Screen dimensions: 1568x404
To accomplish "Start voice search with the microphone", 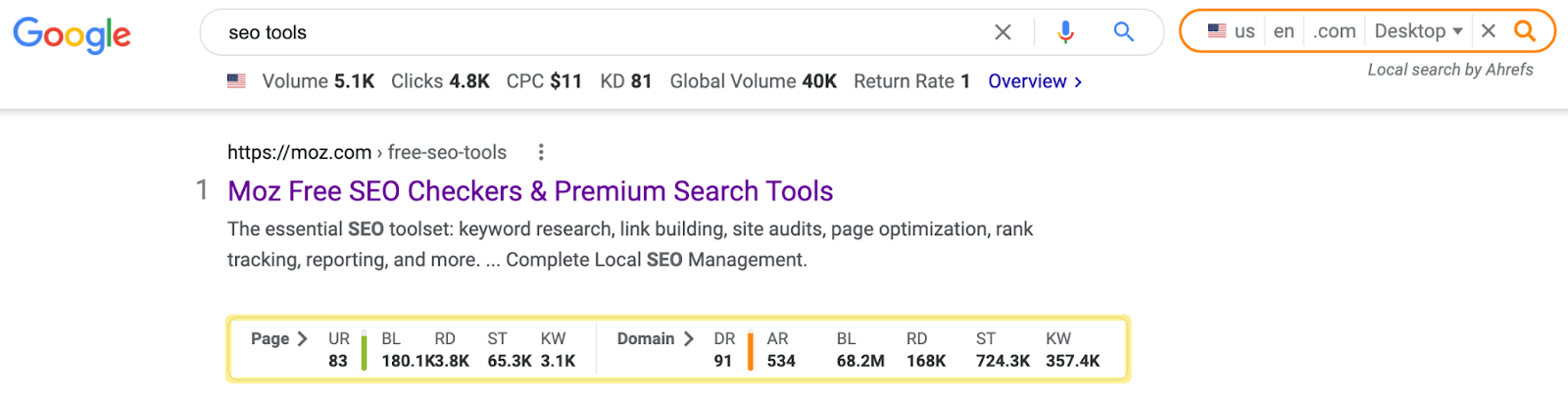I will [x=1065, y=32].
